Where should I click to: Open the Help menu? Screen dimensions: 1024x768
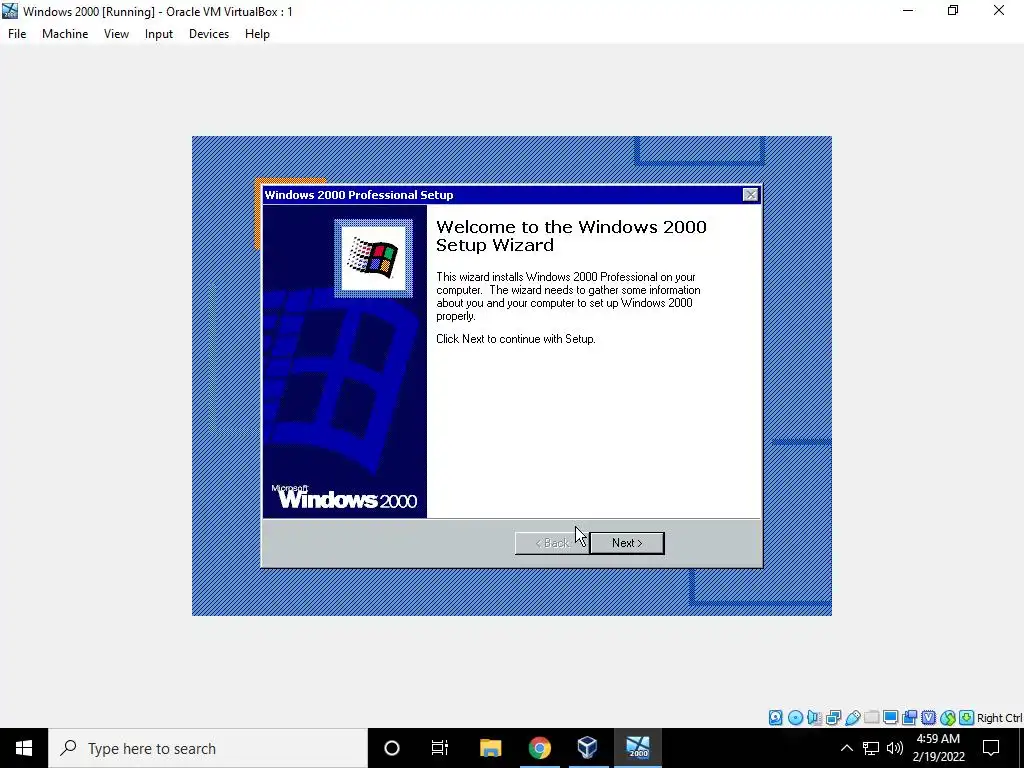pos(257,34)
